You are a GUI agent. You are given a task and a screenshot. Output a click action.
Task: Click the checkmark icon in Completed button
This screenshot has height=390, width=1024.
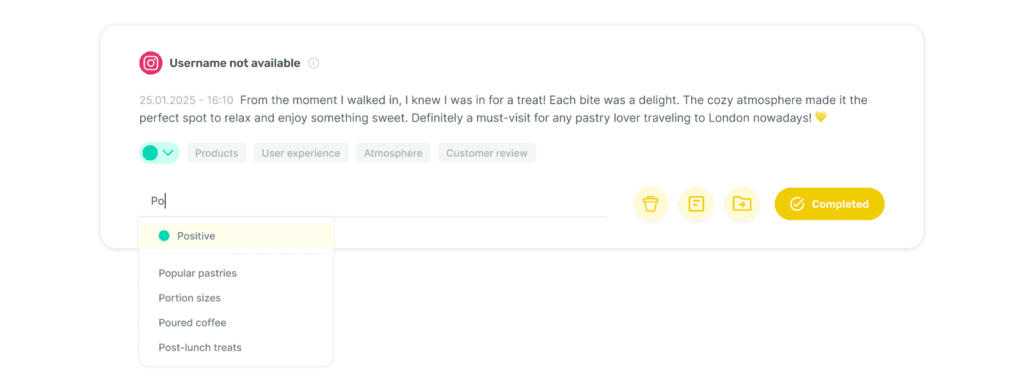tap(797, 204)
